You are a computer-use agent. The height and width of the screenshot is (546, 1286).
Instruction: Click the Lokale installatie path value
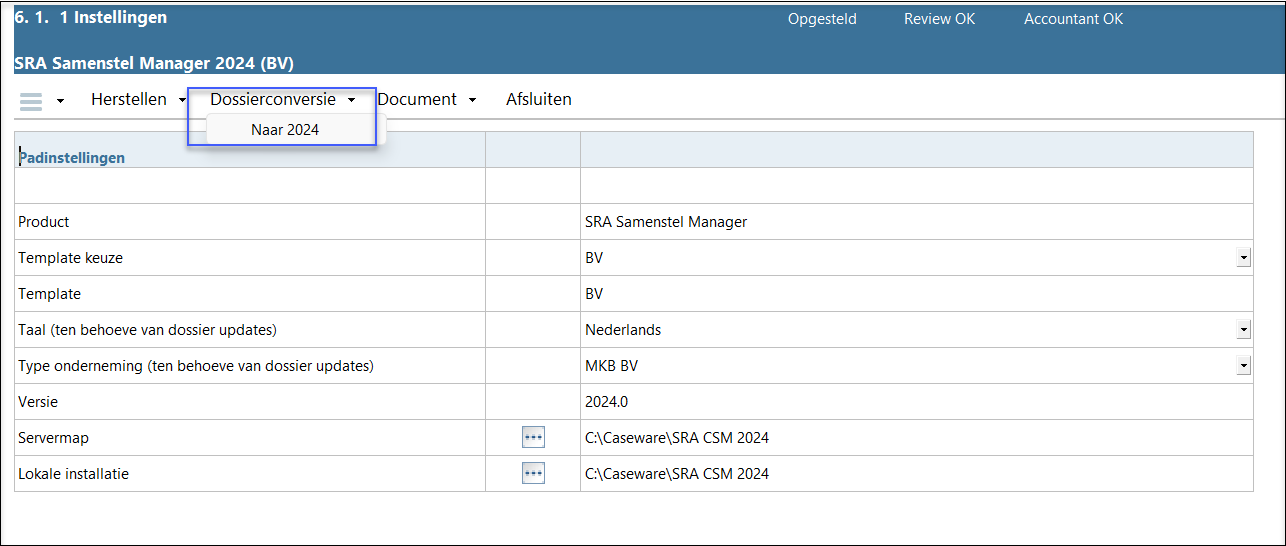916,474
